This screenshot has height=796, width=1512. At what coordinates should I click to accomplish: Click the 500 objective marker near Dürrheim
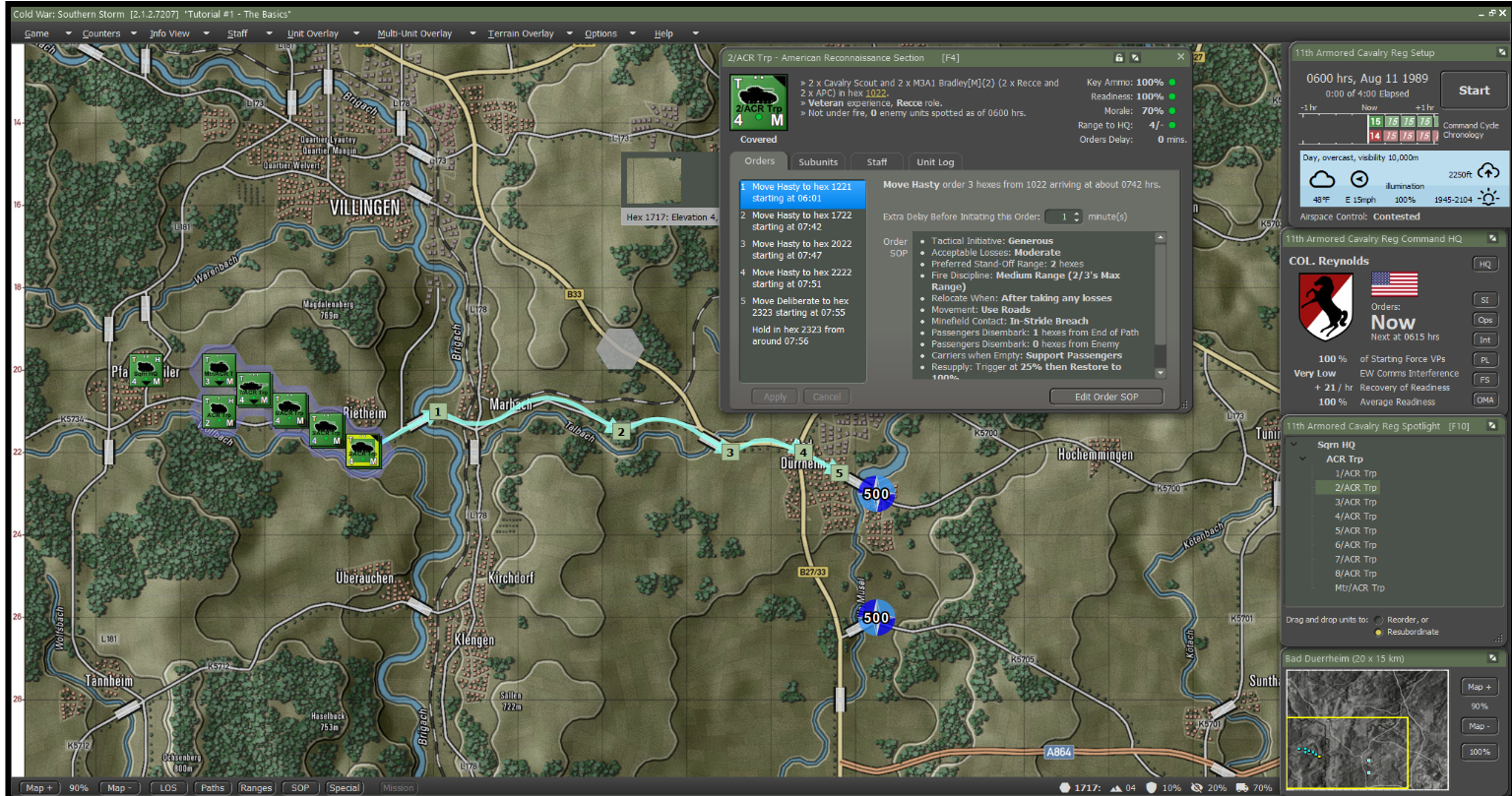tap(876, 494)
